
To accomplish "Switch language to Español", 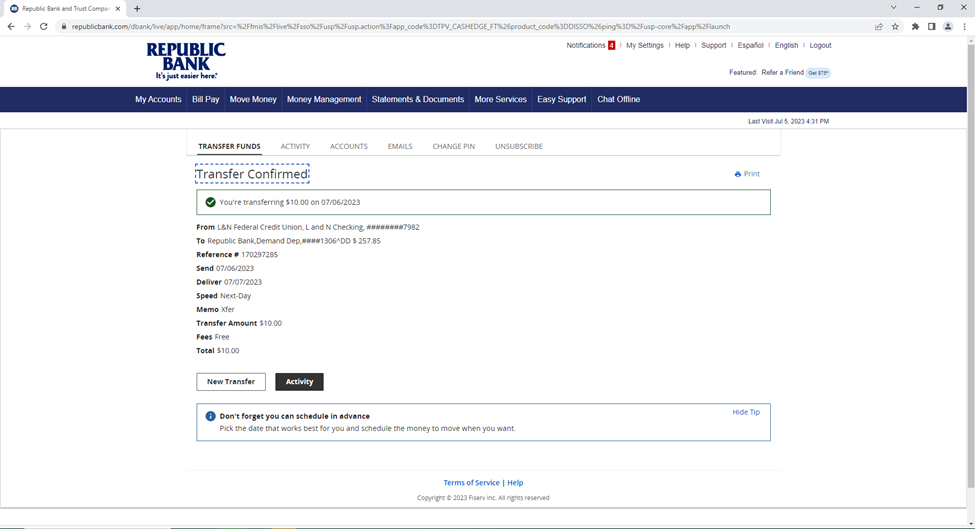I will [x=751, y=45].
